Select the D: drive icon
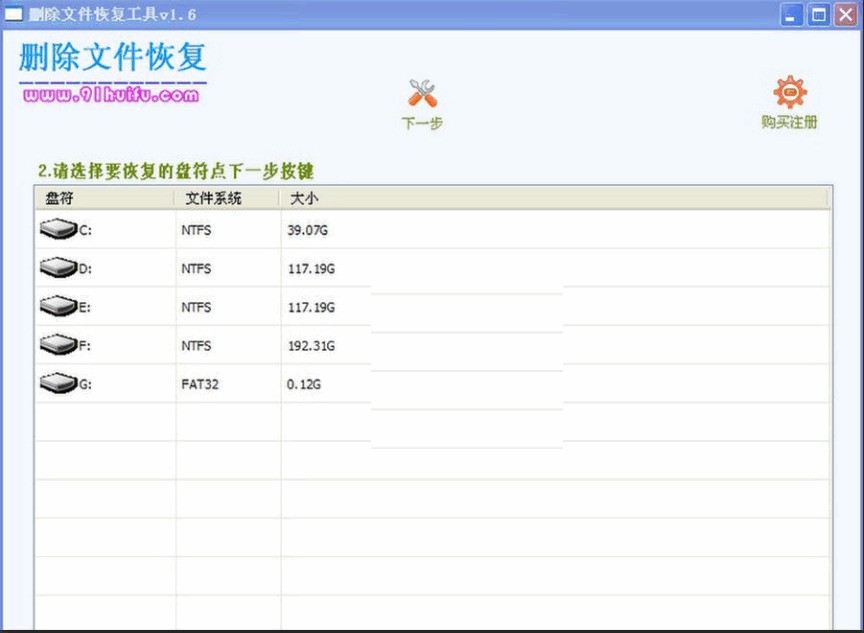The width and height of the screenshot is (864, 633). coord(58,267)
